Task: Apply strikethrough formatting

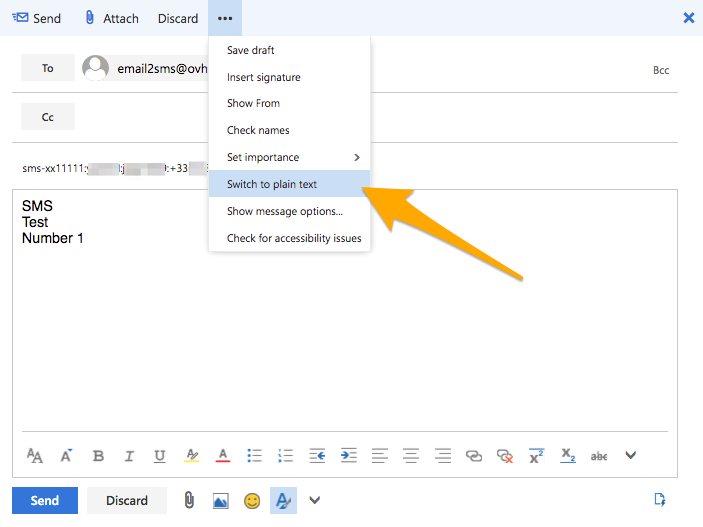Action: coord(598,456)
